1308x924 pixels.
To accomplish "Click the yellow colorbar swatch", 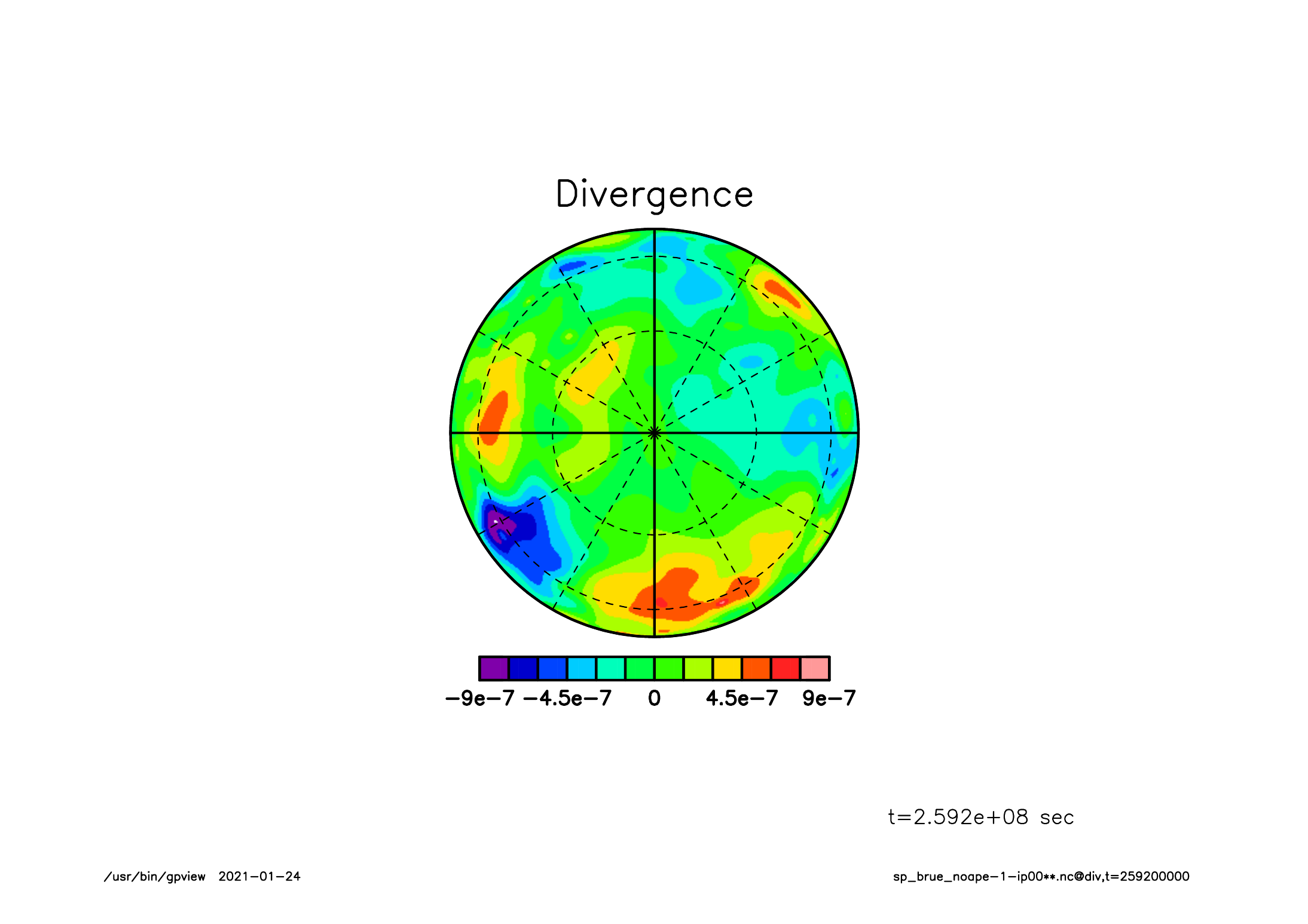I will click(x=728, y=668).
